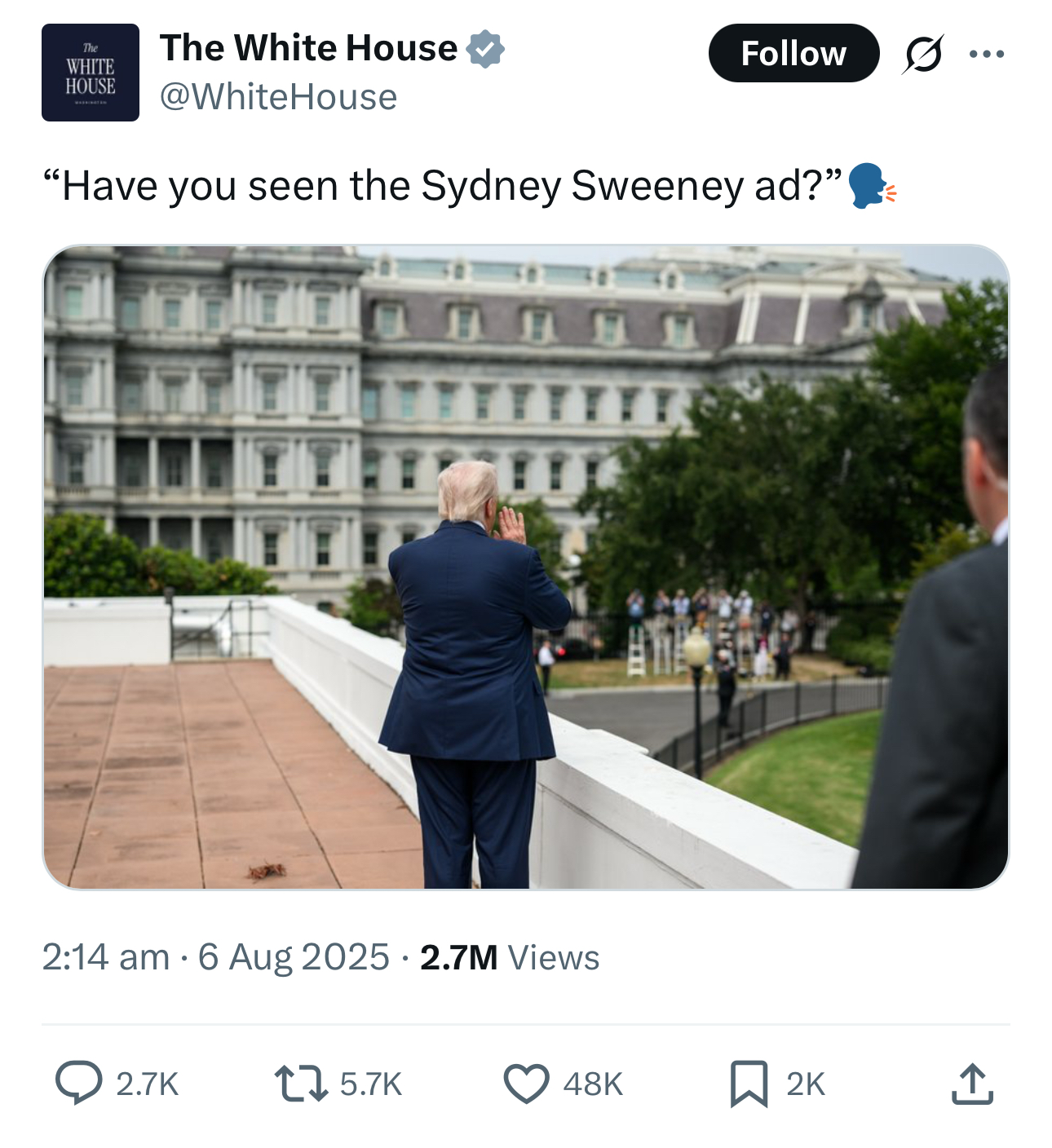
Task: Click the @WhiteHouse handle
Action: pyautogui.click(x=278, y=97)
